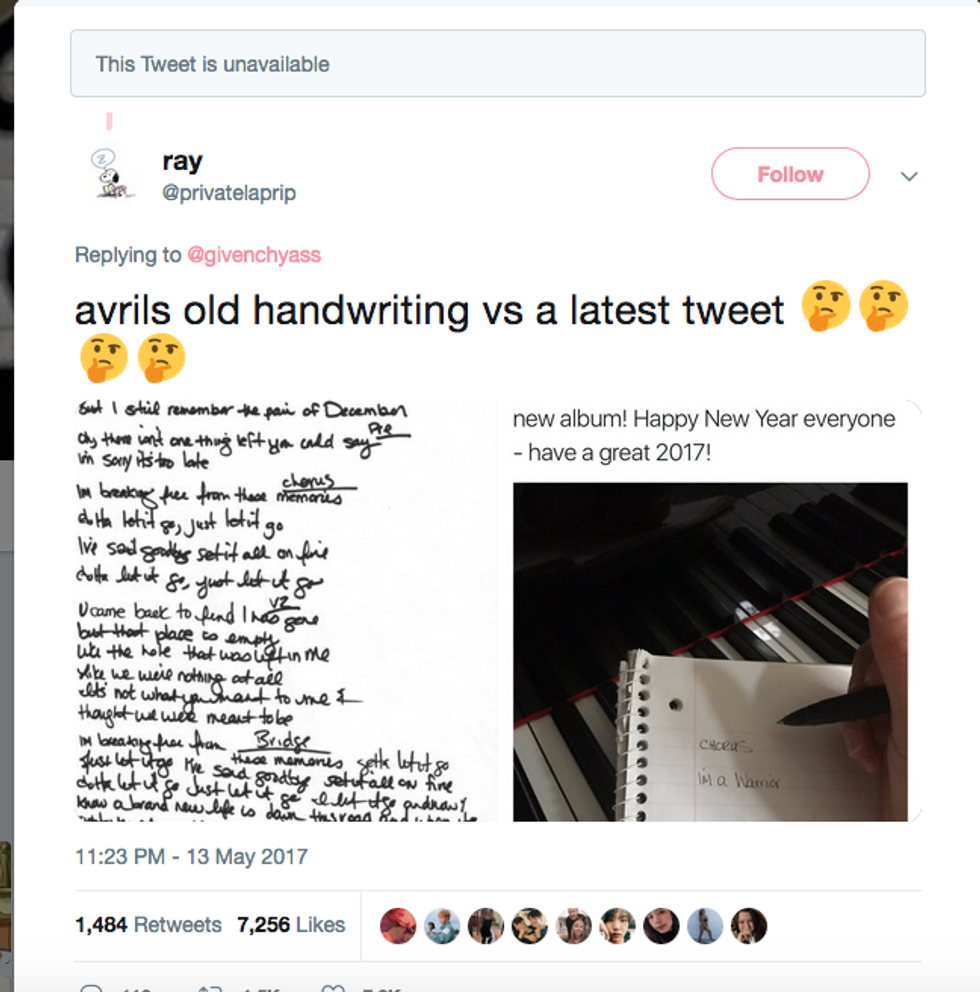
Task: Show the 1,484 Retweets list
Action: tap(148, 925)
